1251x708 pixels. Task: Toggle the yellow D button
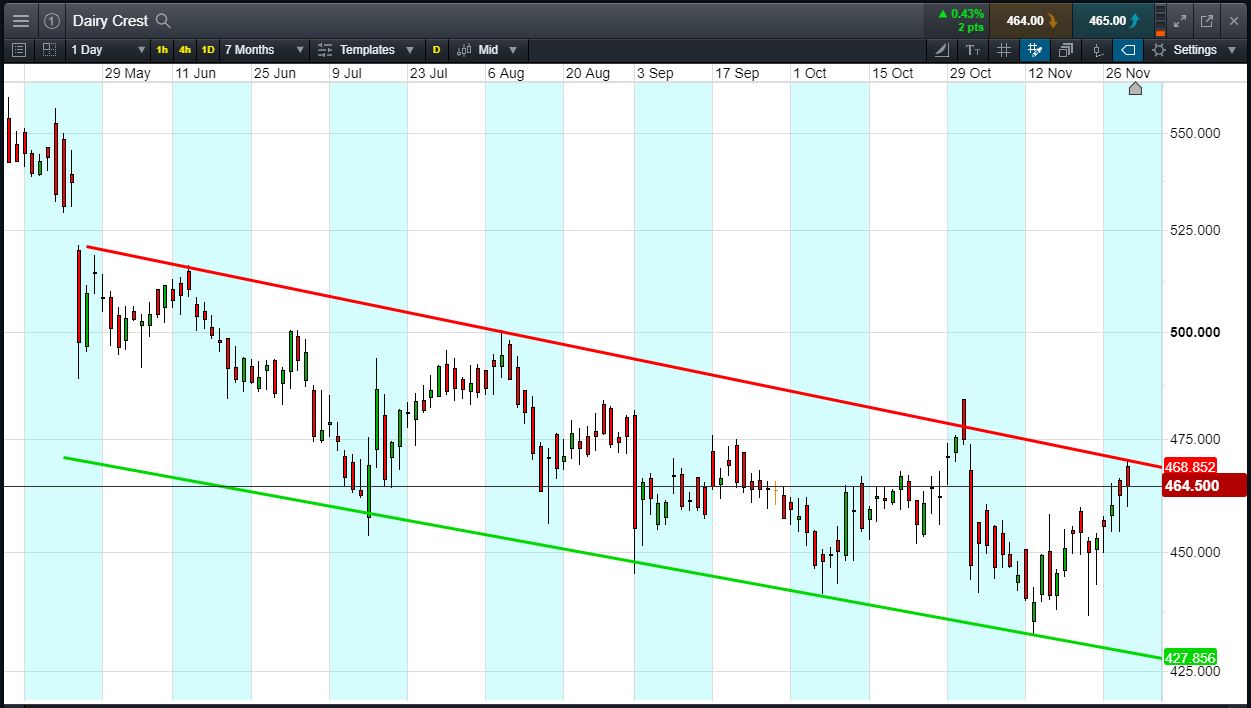[x=436, y=49]
